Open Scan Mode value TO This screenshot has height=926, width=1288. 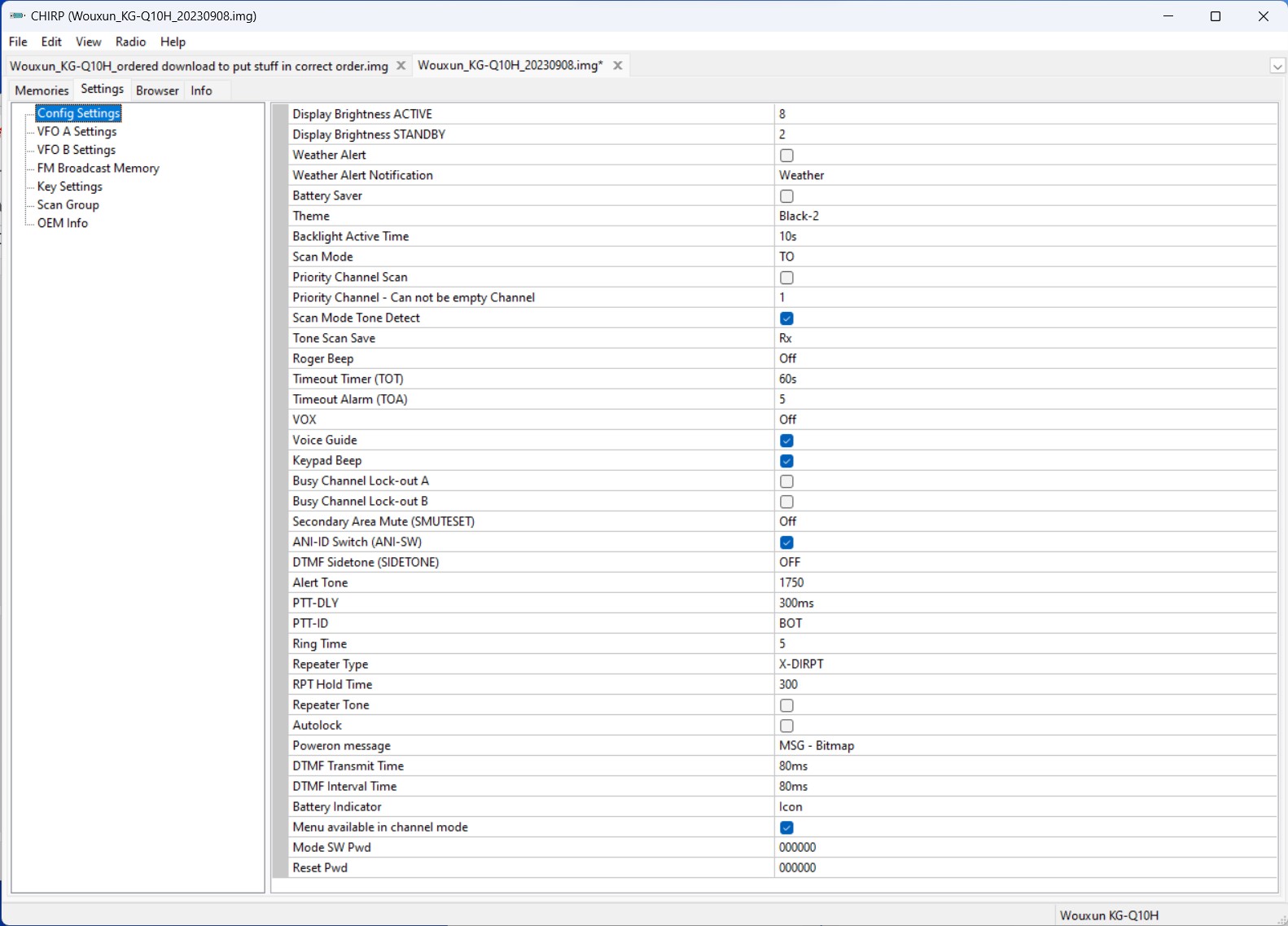pos(1025,257)
